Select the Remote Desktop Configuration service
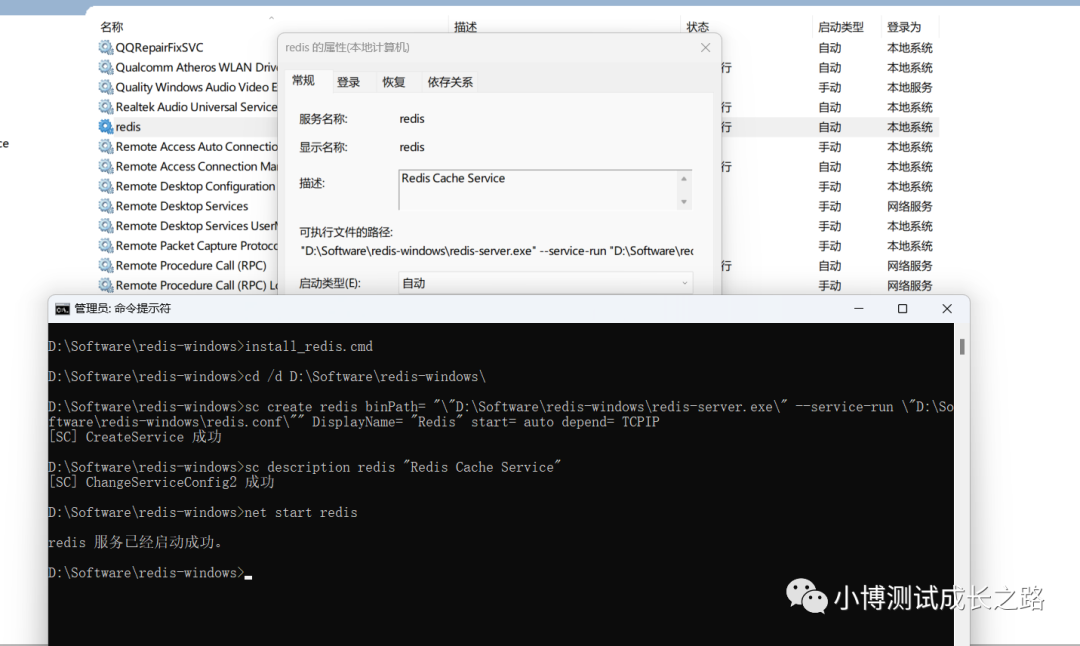1080x646 pixels. pyautogui.click(x=196, y=186)
